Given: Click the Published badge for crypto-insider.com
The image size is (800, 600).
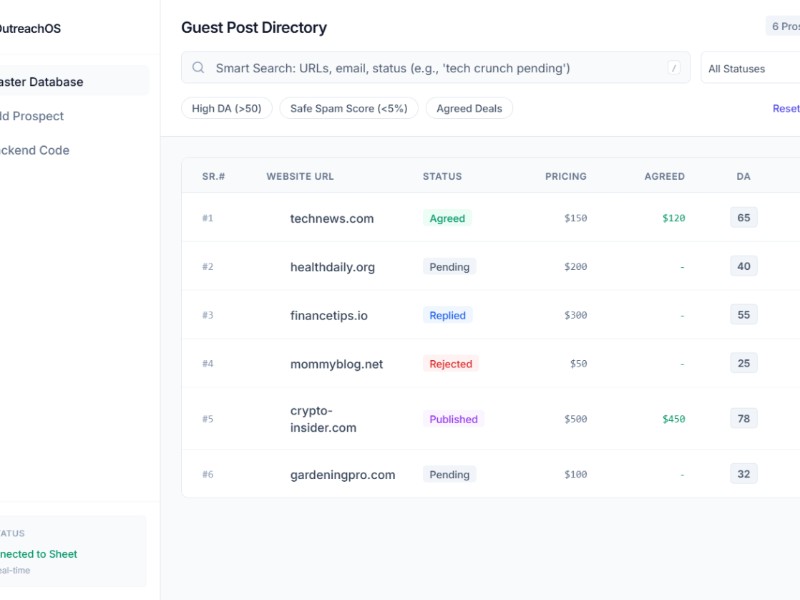Looking at the screenshot, I should [x=453, y=419].
